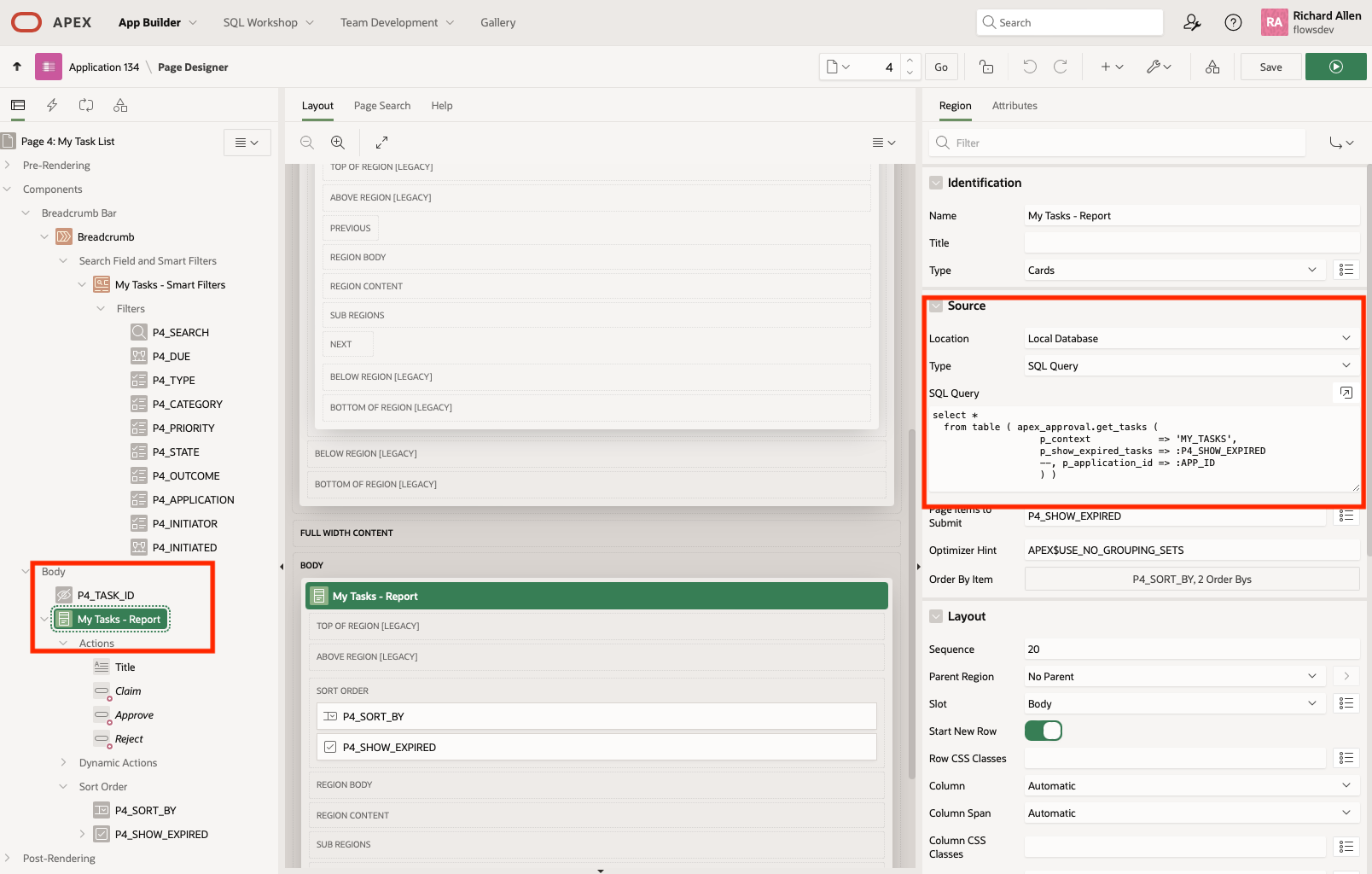Open the region Type quick-pick list icon
1372x874 pixels.
pos(1346,270)
